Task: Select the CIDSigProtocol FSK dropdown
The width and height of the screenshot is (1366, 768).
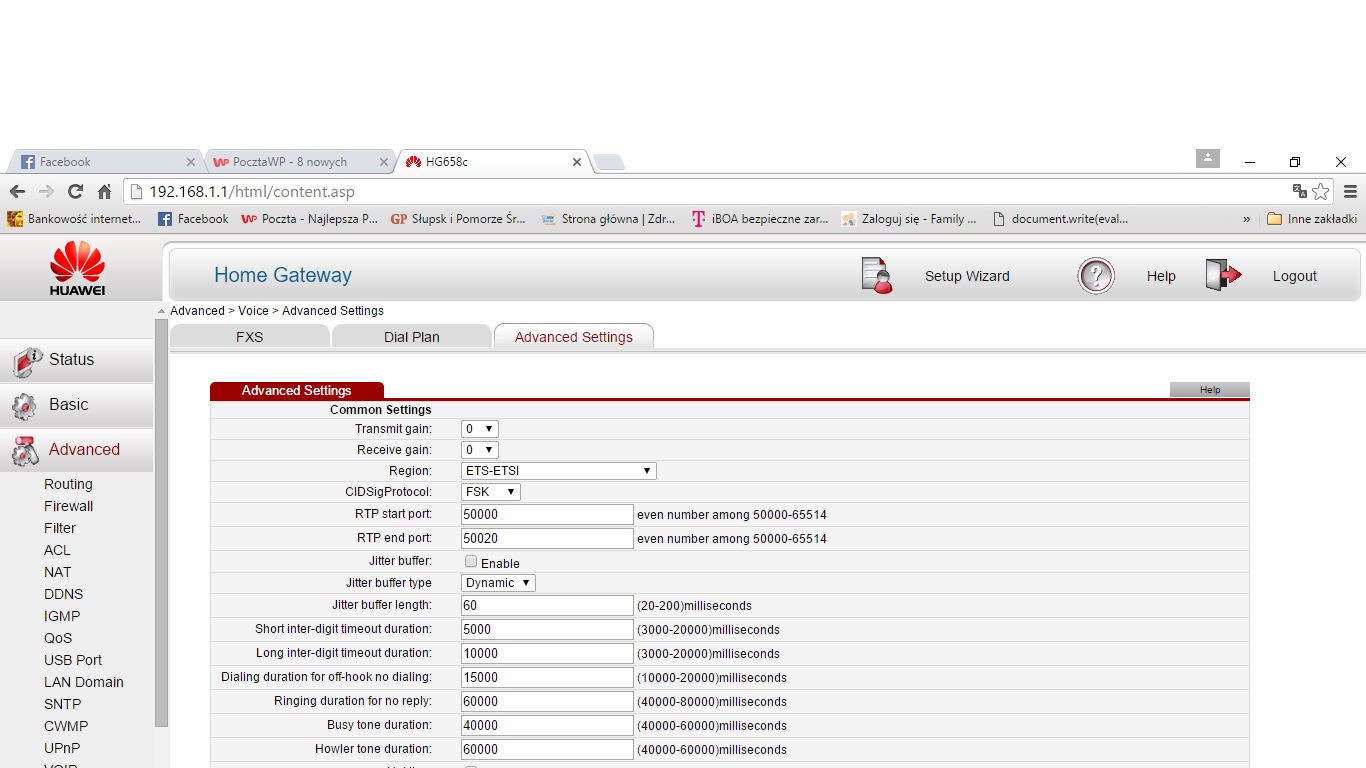Action: point(490,492)
